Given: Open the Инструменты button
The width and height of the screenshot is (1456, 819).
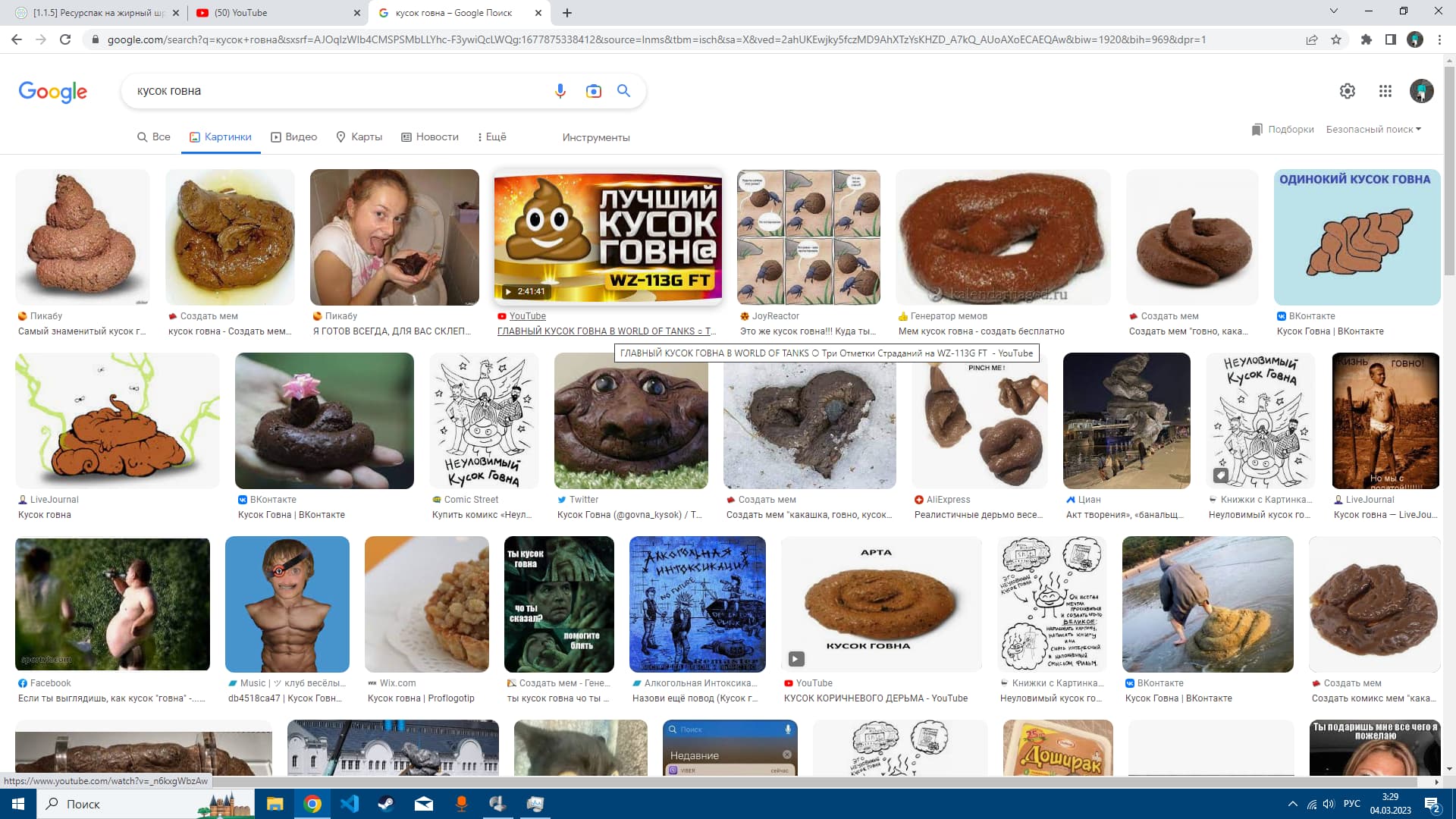Looking at the screenshot, I should (x=595, y=137).
